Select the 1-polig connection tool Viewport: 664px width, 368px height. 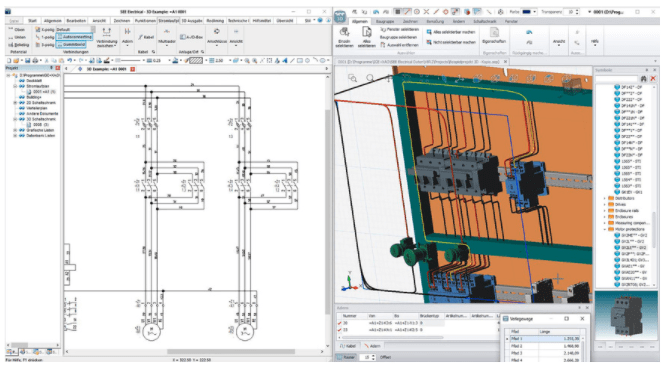pos(45,37)
